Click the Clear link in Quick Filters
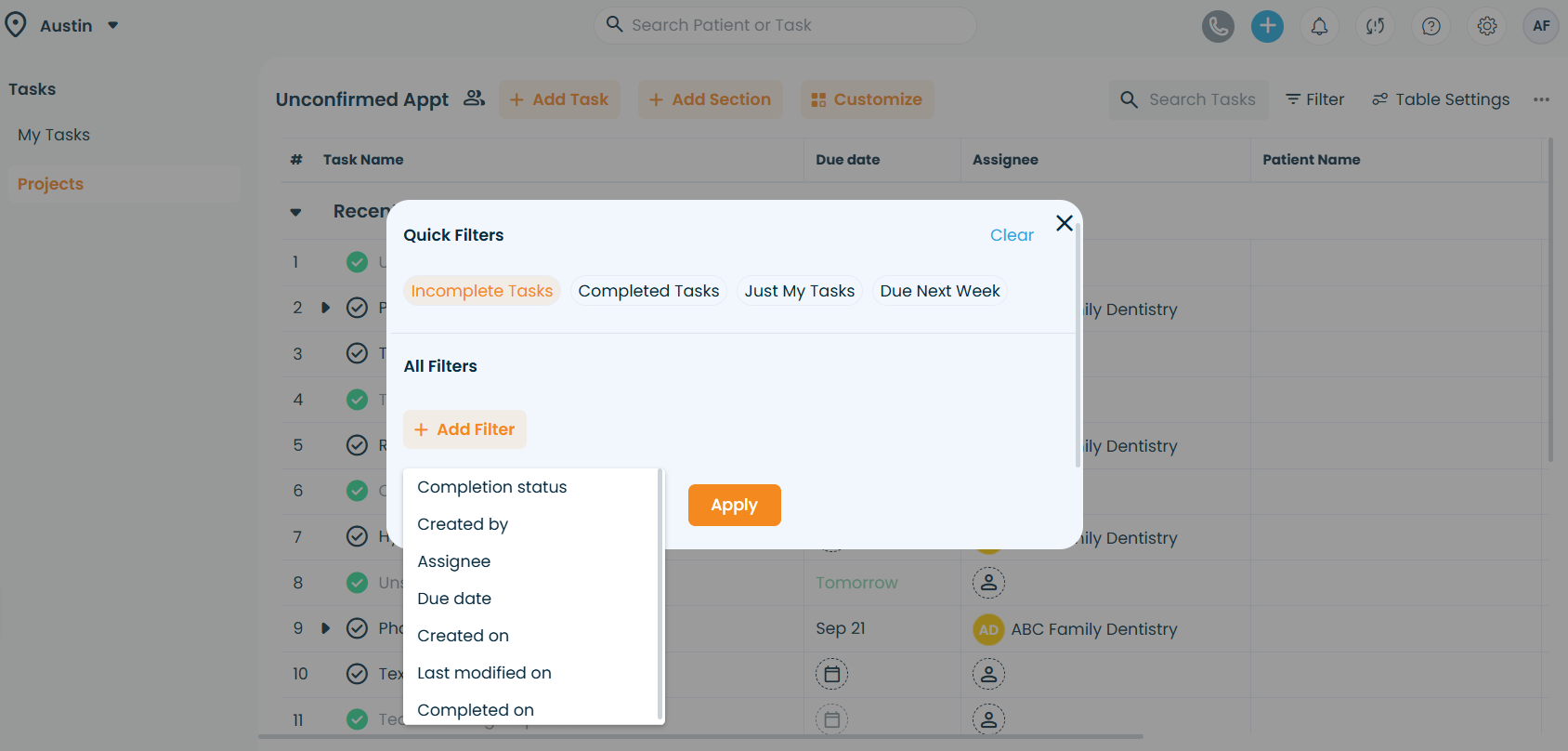 click(x=1011, y=235)
